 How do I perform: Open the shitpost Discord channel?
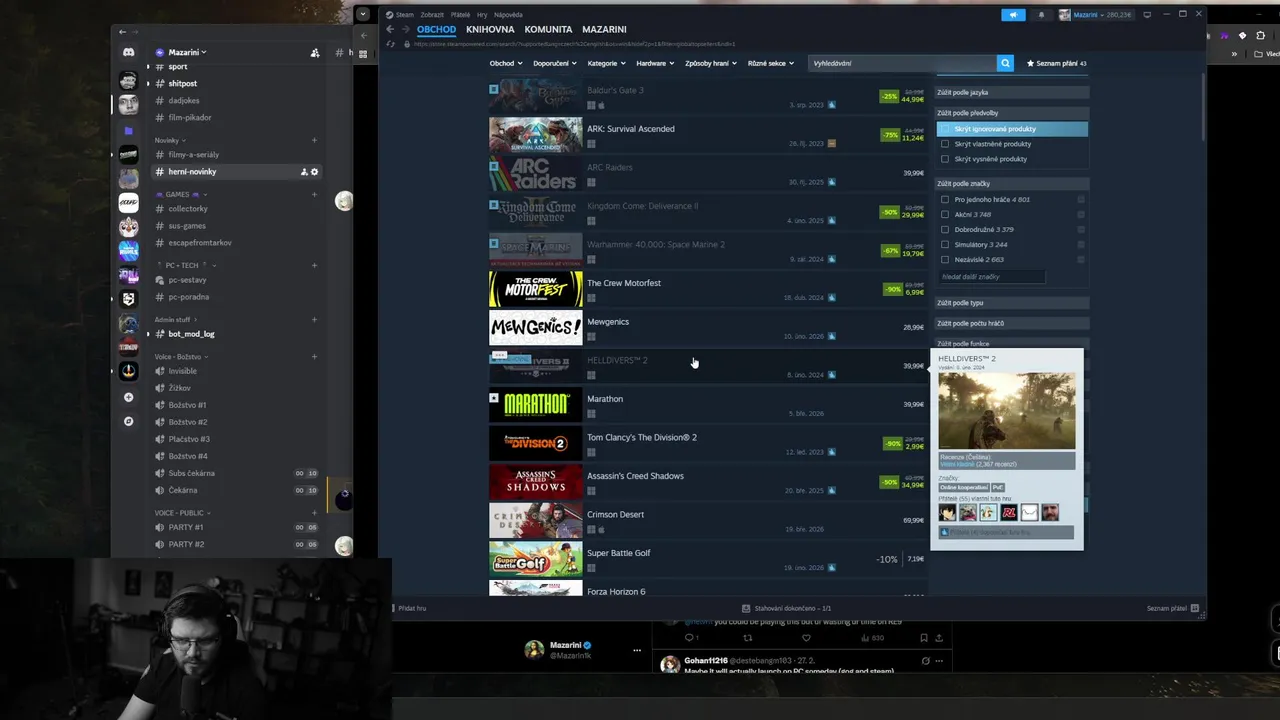182,84
